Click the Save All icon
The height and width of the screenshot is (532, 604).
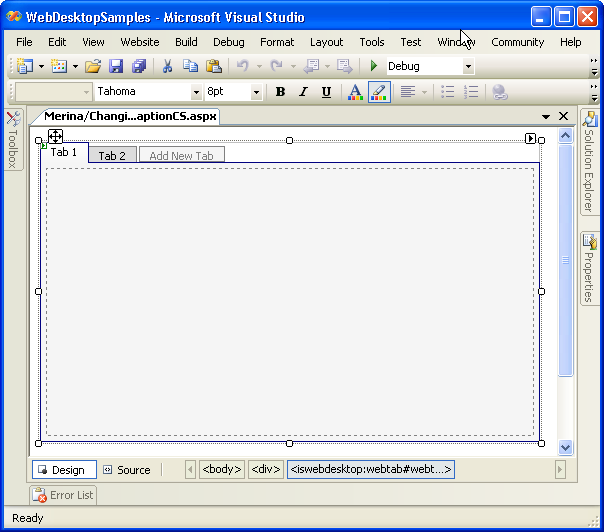click(x=138, y=66)
